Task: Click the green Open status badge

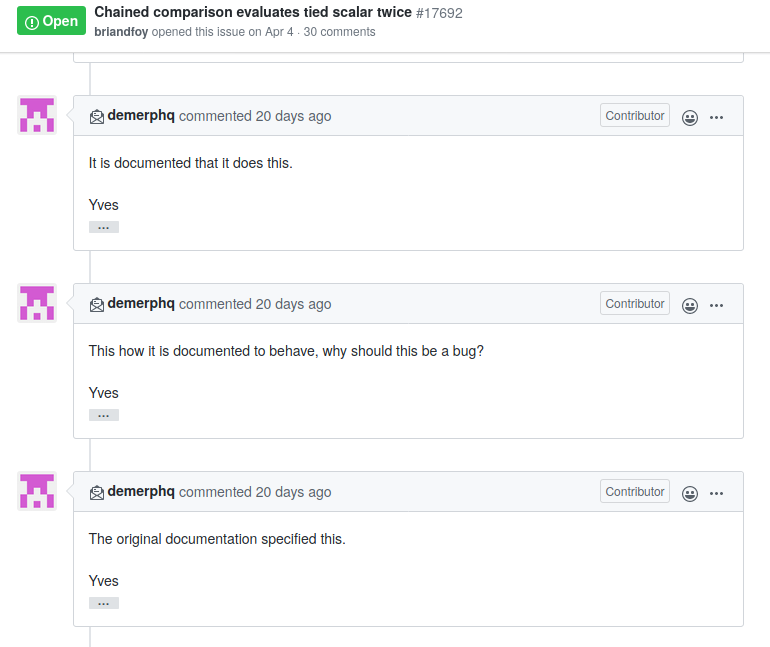Action: 51,21
